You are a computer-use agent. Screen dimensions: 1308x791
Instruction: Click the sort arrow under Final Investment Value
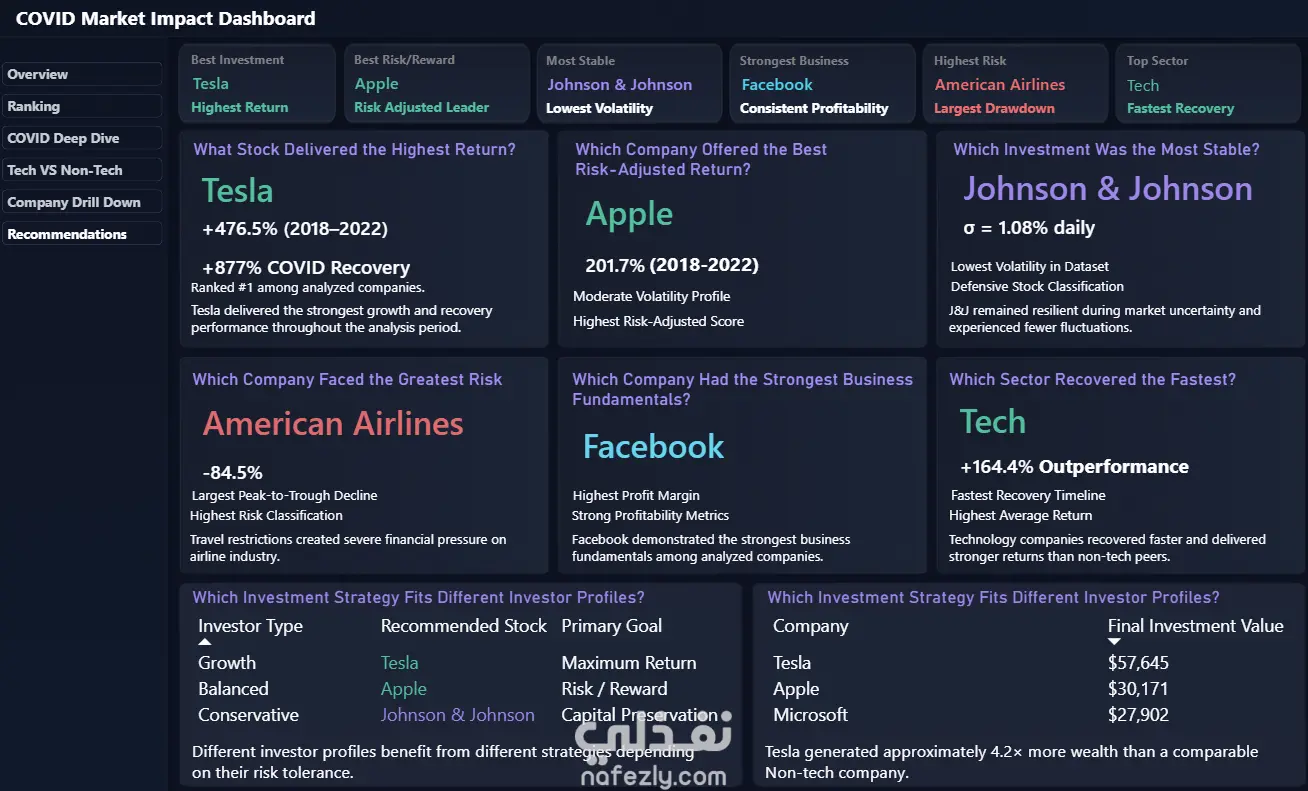point(1114,642)
